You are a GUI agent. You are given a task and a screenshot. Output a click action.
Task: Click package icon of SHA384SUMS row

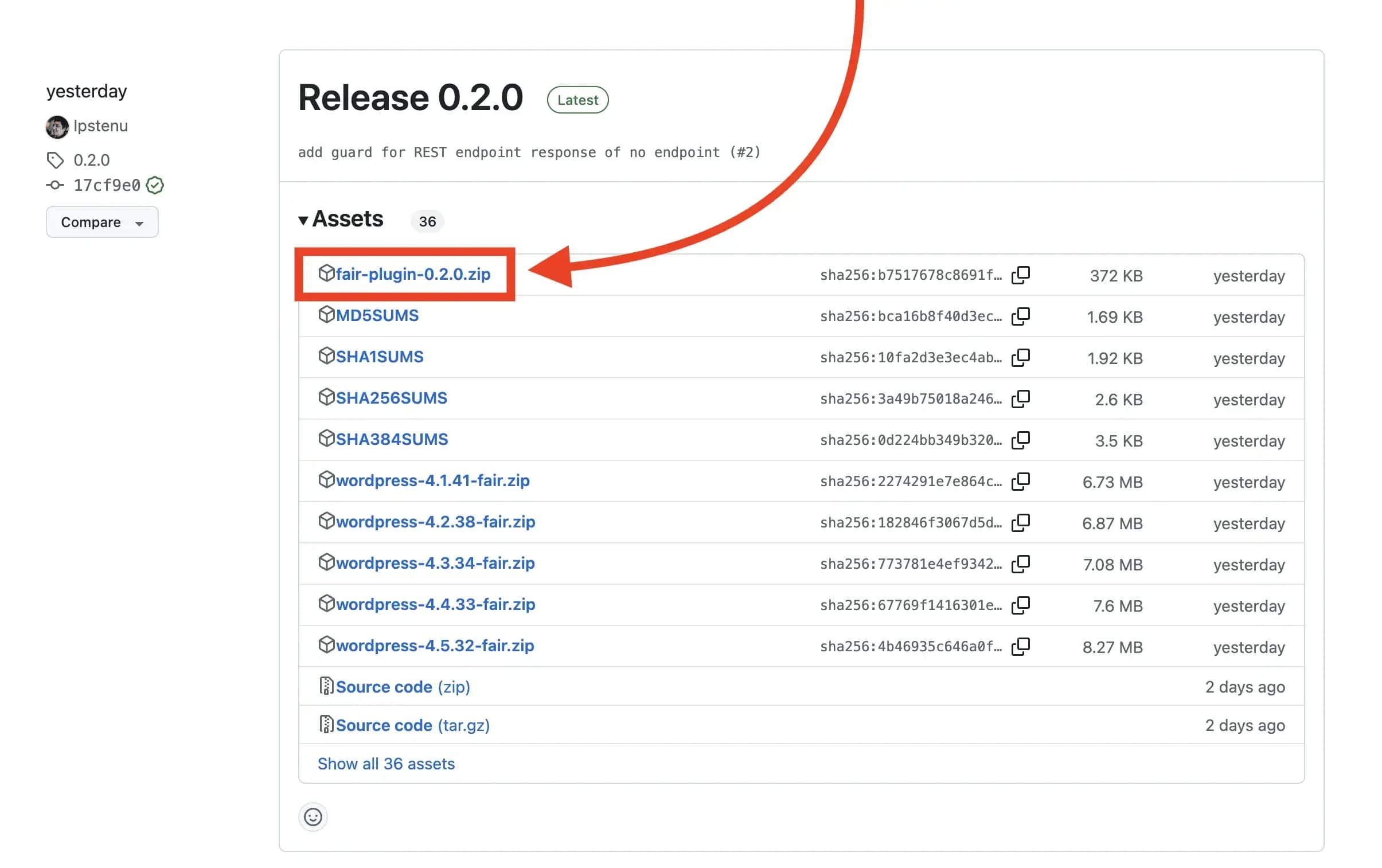326,439
